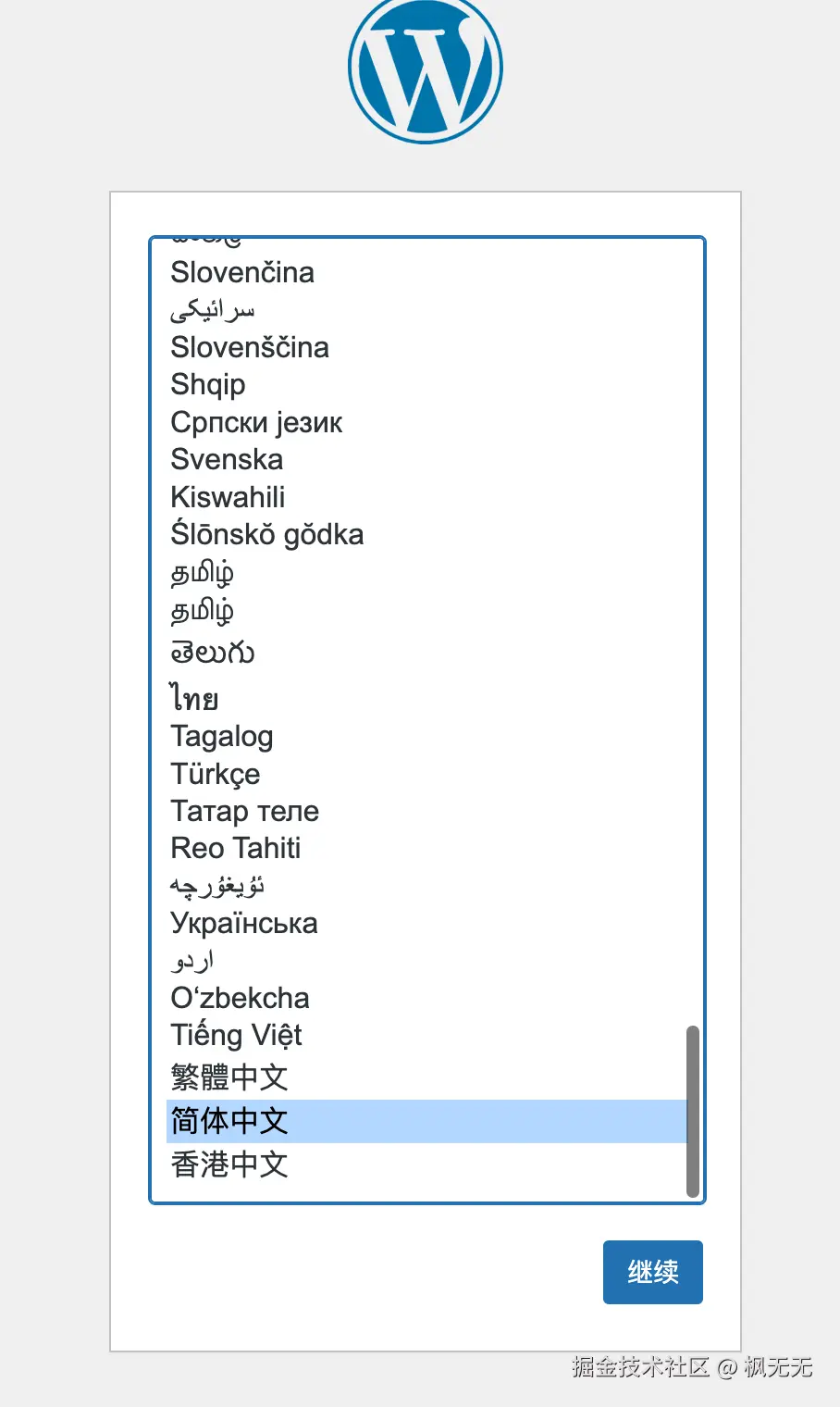Choose Svenska language
This screenshot has width=840, height=1407.
pos(227,459)
